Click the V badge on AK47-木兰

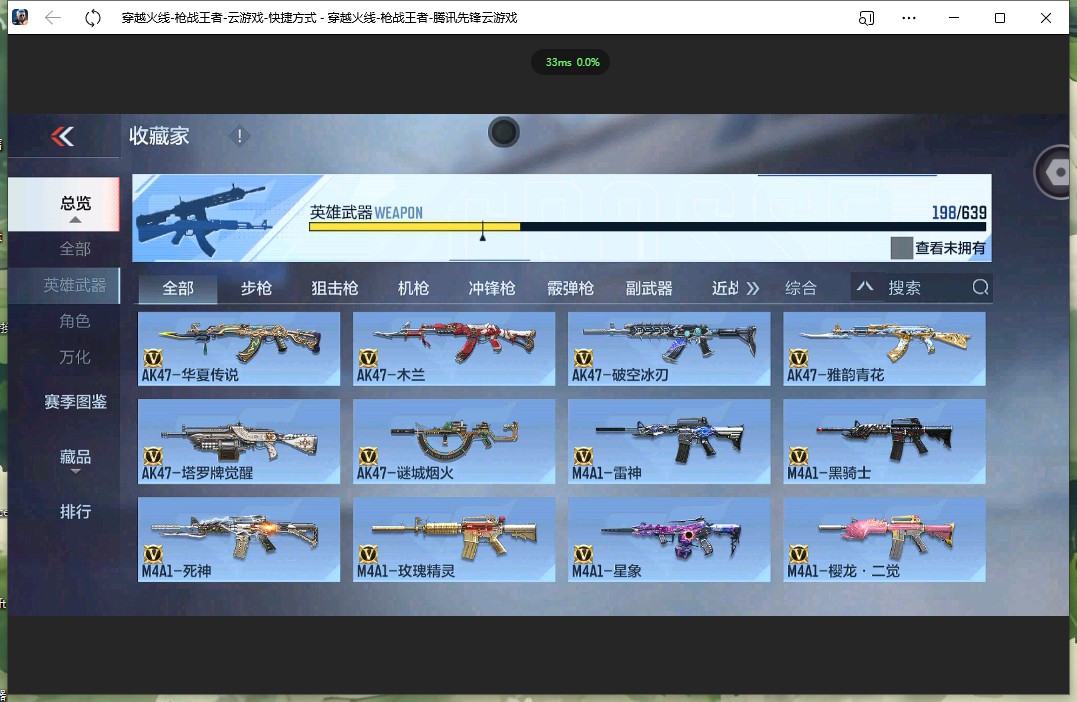coord(368,357)
